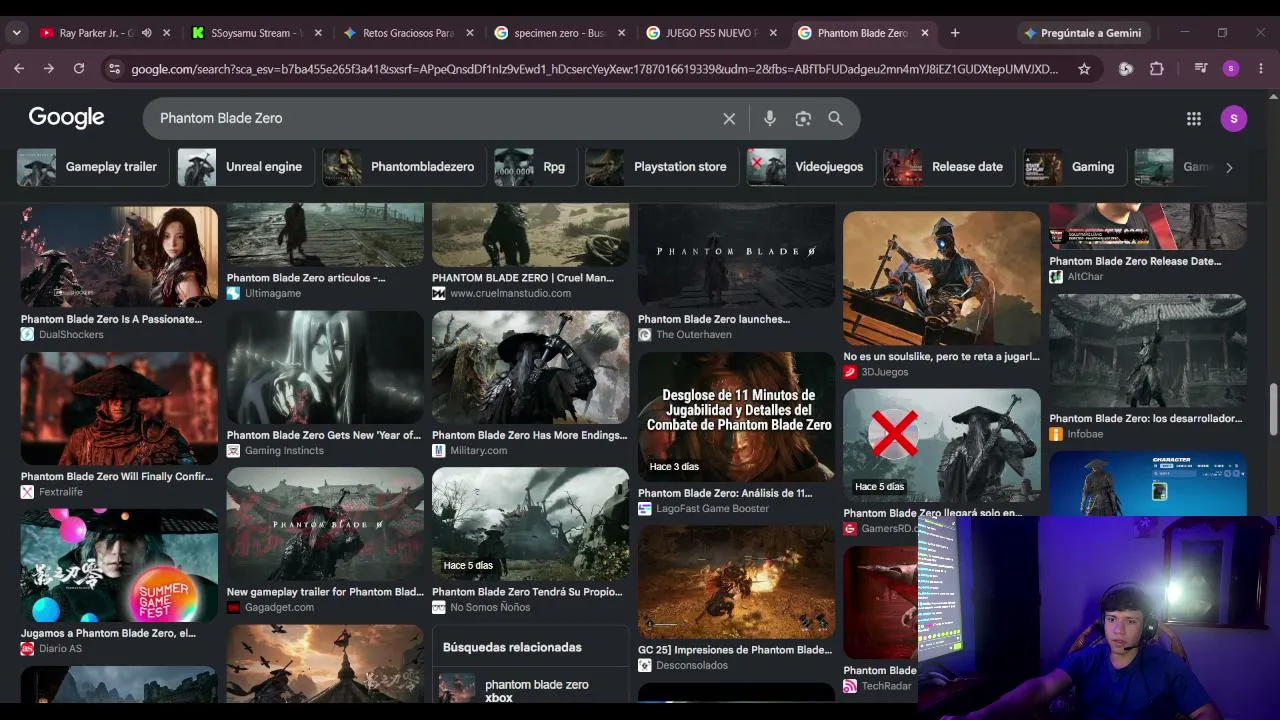Viewport: 1280px width, 720px height.
Task: Open the tab search dropdown arrow
Action: pos(17,33)
